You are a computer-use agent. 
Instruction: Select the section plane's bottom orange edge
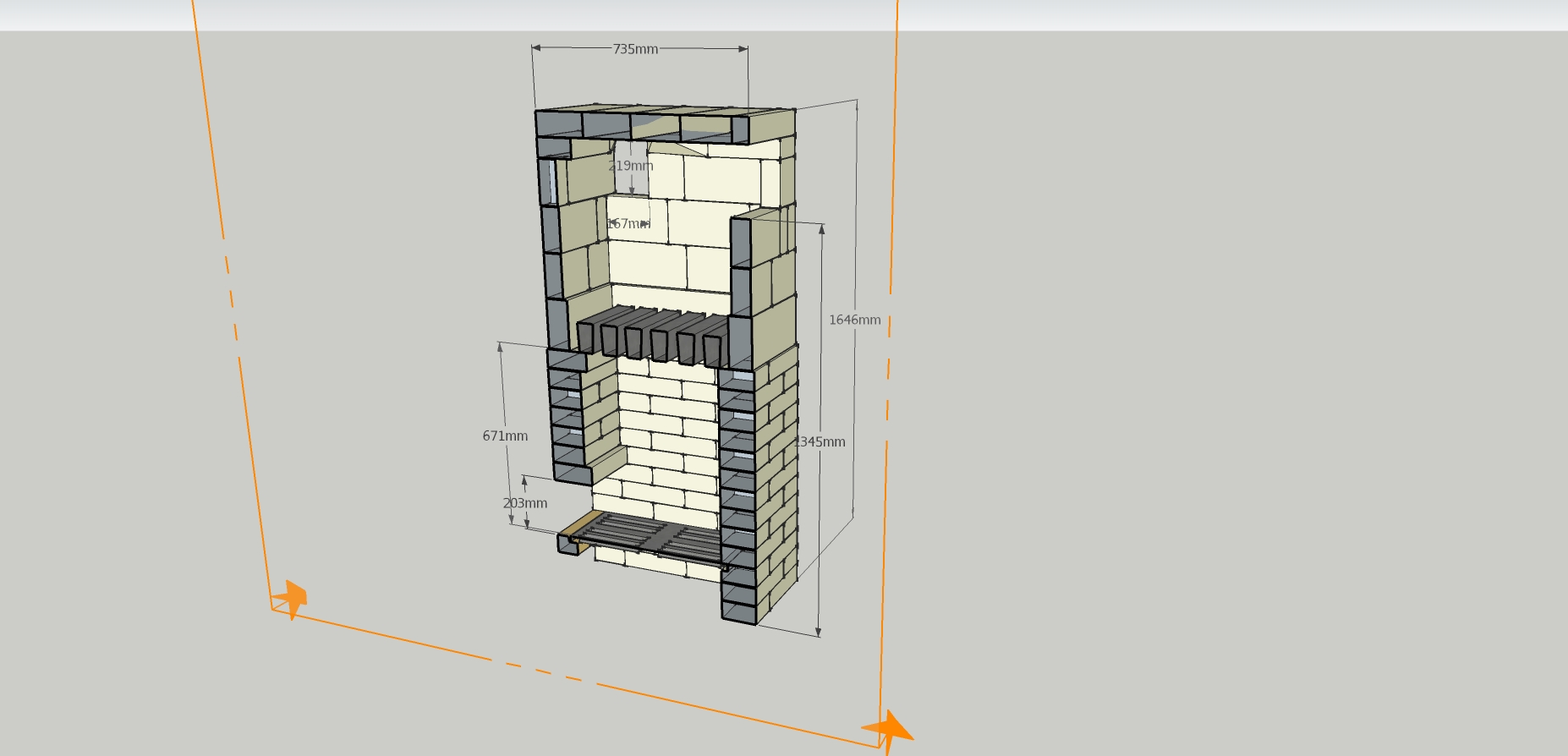click(575, 678)
